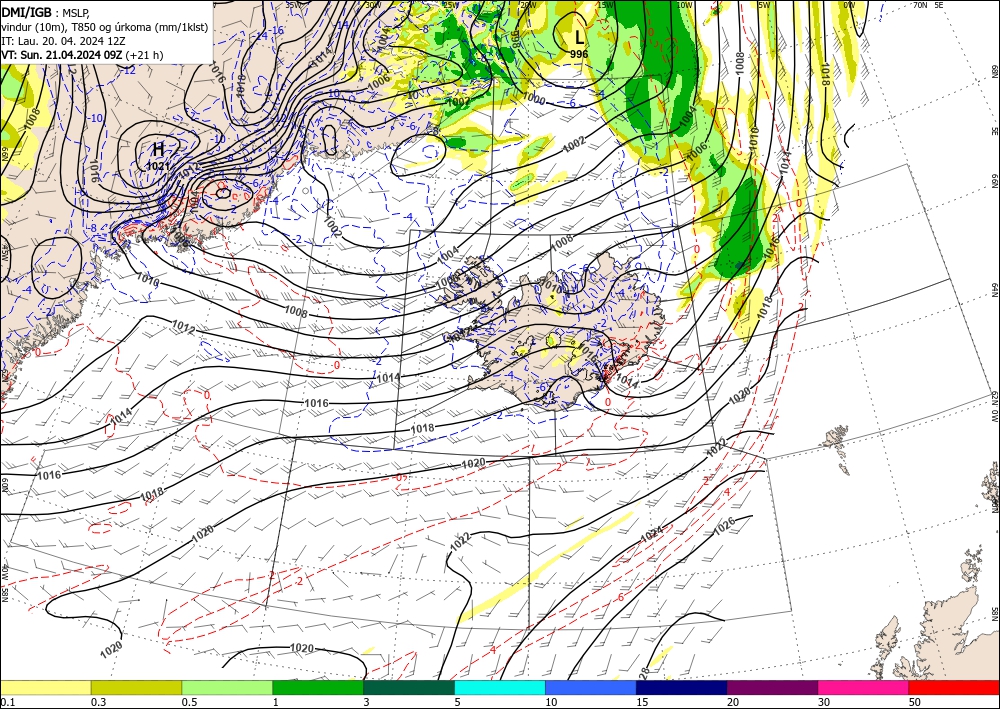The width and height of the screenshot is (1000, 709).
Task: Pick the cyan 5–10 legend swatch
Action: click(500, 687)
